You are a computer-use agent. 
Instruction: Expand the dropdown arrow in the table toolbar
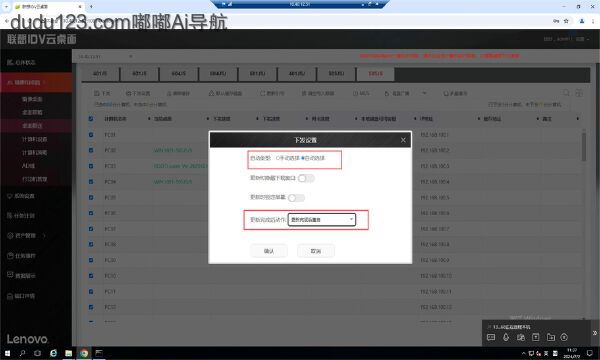[x=424, y=93]
